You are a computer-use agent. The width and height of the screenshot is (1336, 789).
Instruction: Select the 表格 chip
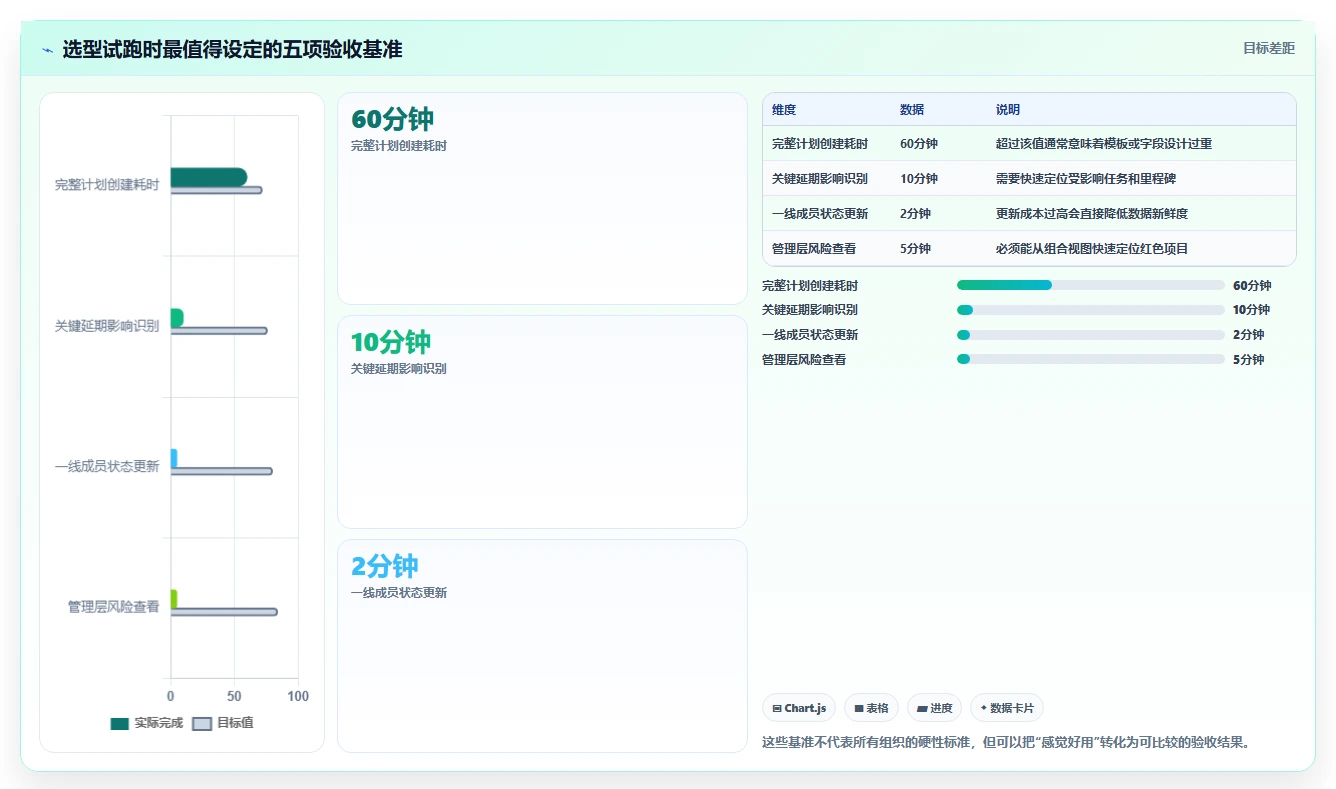pyautogui.click(x=871, y=708)
